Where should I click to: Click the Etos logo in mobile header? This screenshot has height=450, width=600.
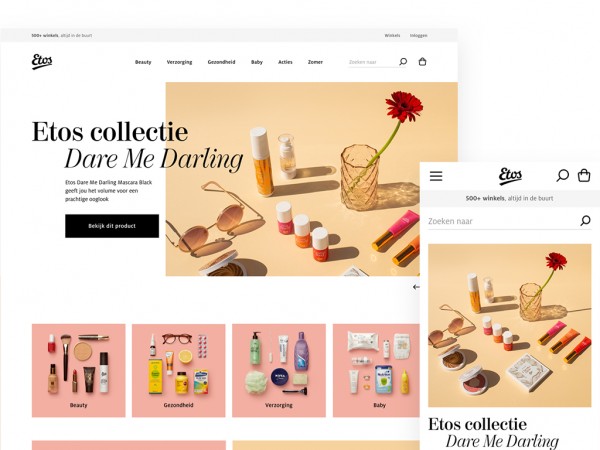510,176
